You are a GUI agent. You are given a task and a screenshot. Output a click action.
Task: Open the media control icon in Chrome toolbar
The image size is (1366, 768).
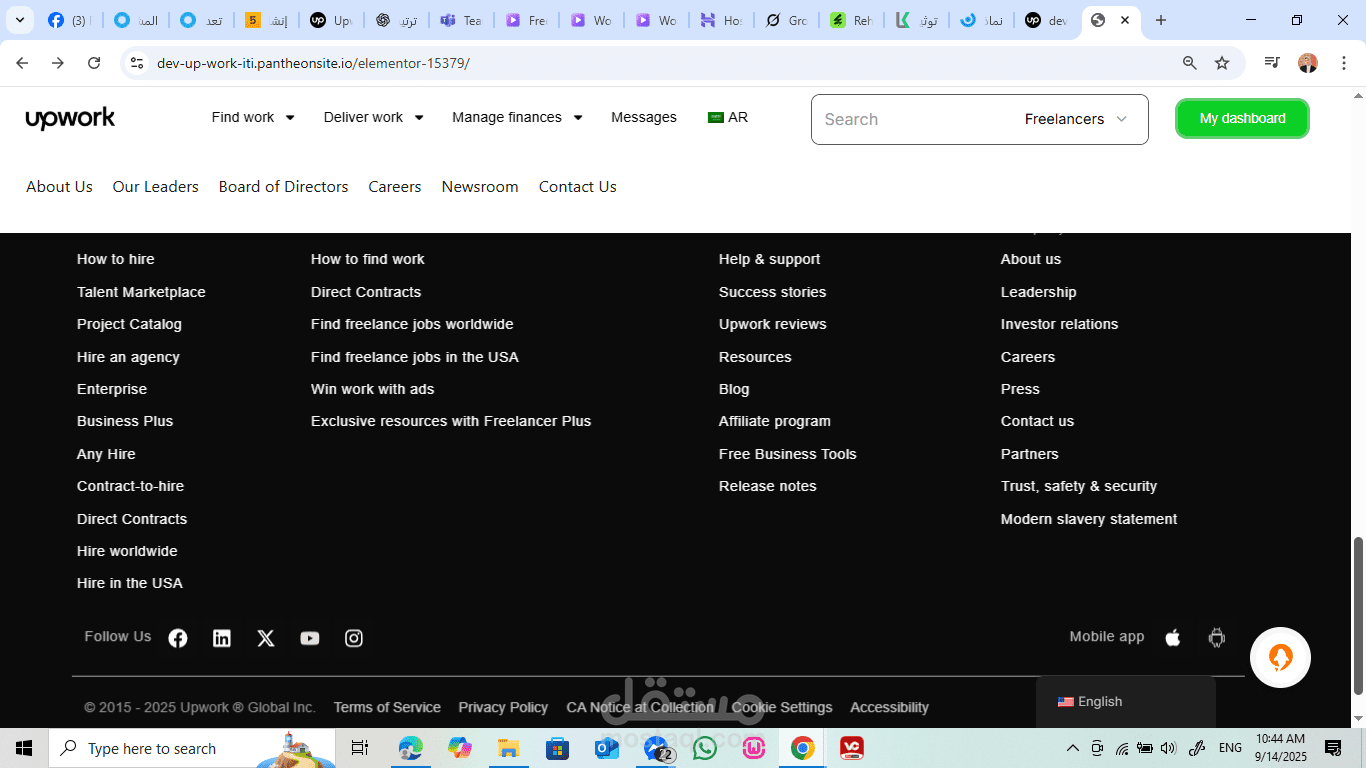click(x=1272, y=63)
